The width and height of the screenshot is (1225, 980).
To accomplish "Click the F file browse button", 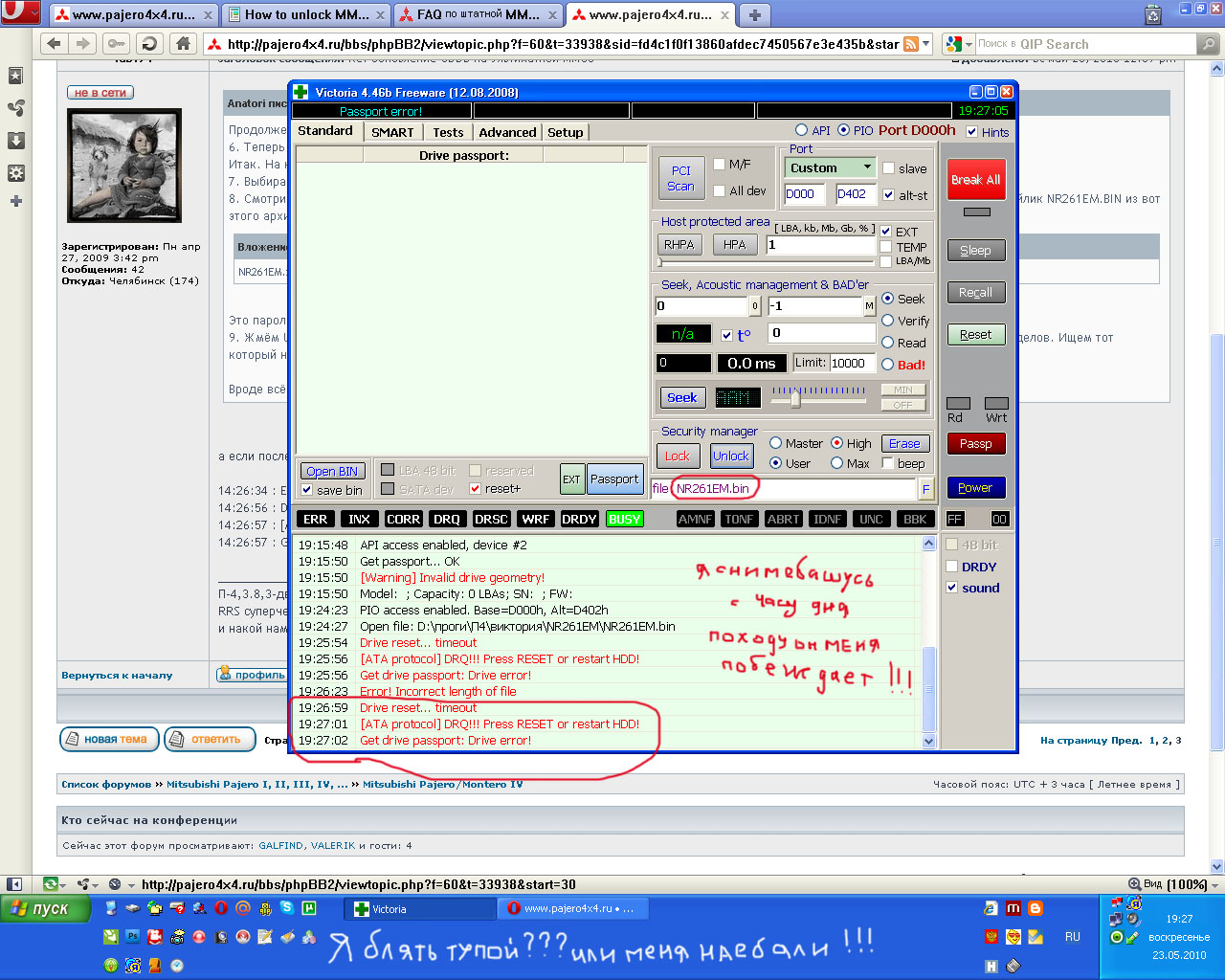I will 925,489.
